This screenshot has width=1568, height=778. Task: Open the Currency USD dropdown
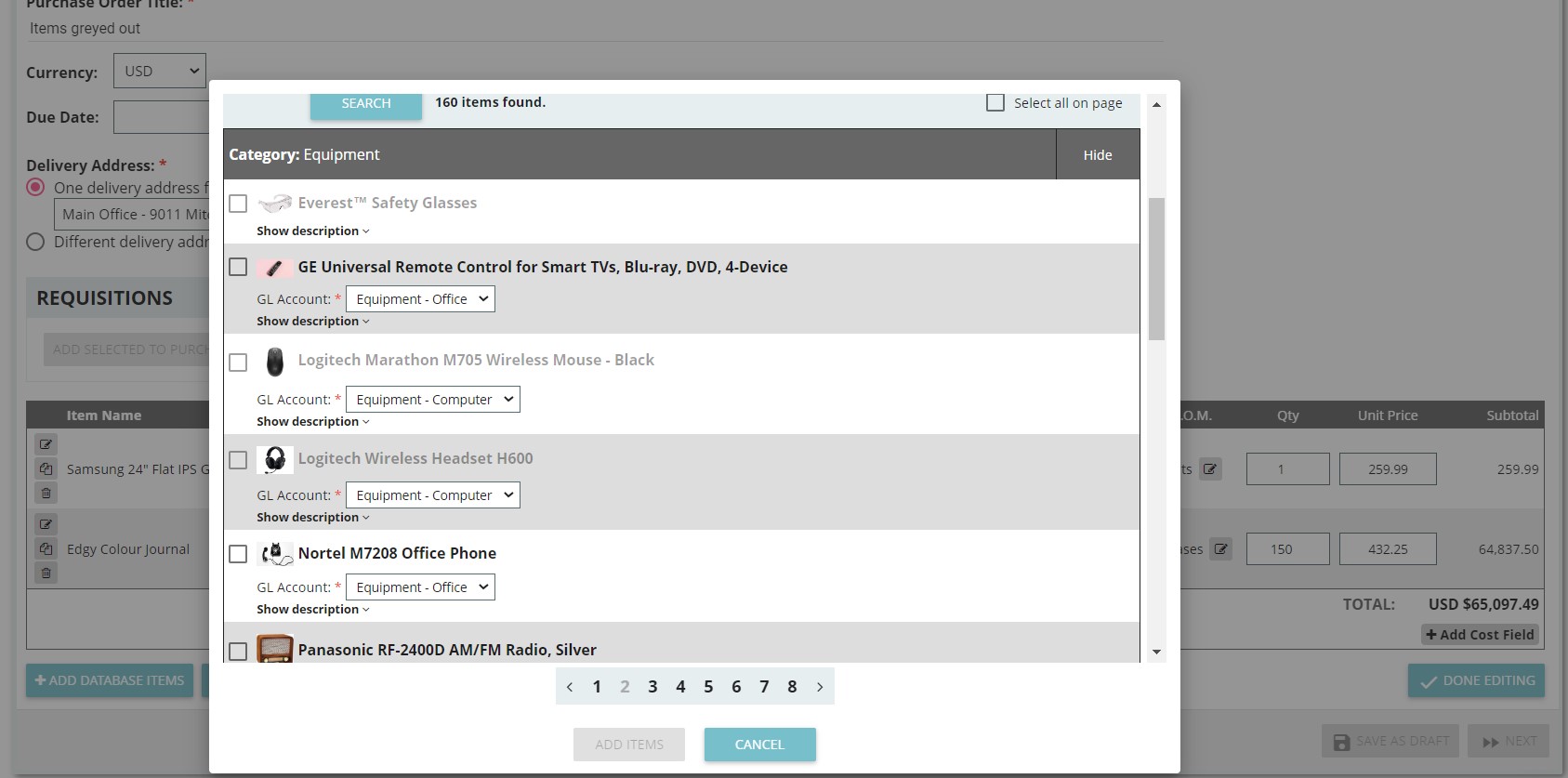click(160, 71)
